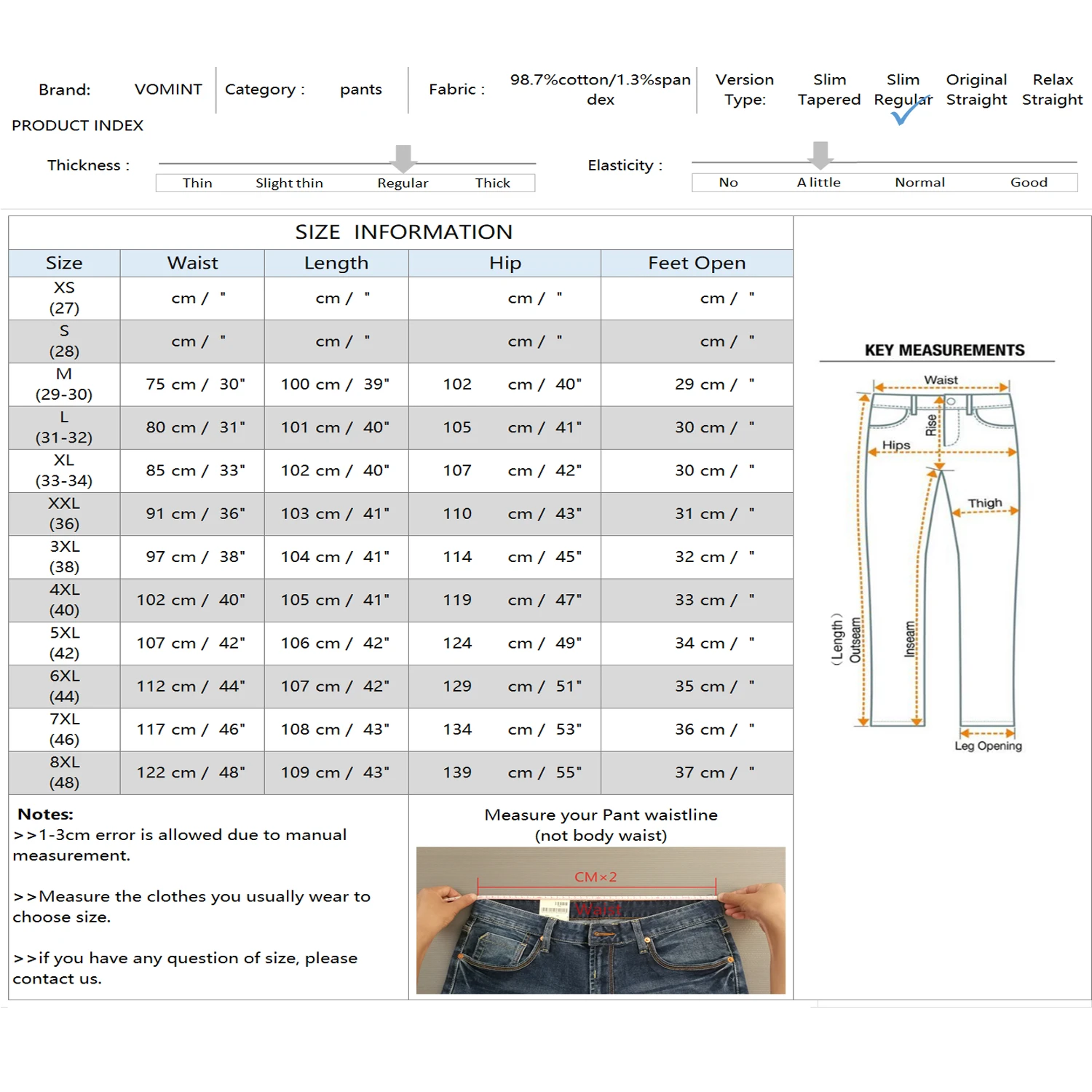This screenshot has height=1092, width=1092.
Task: Click the 'Feet Open' column header
Action: 697,263
